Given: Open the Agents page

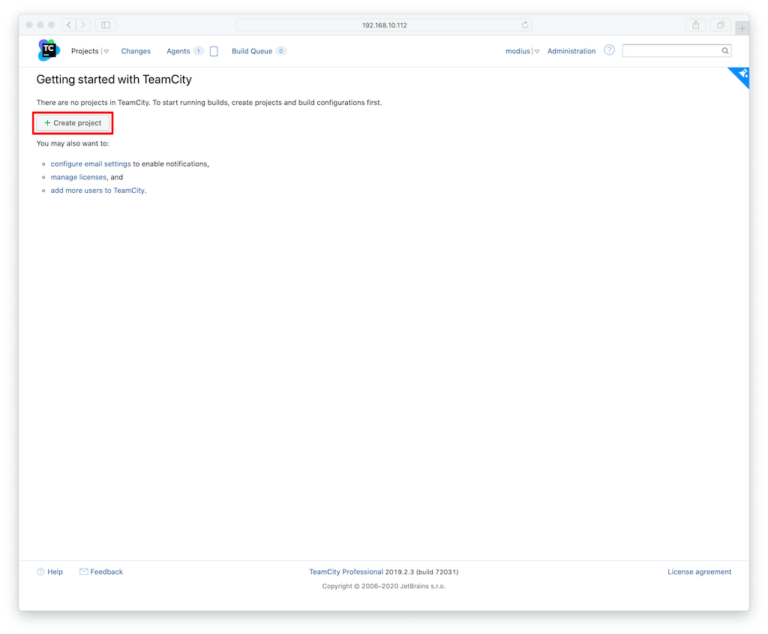Looking at the screenshot, I should (x=178, y=51).
